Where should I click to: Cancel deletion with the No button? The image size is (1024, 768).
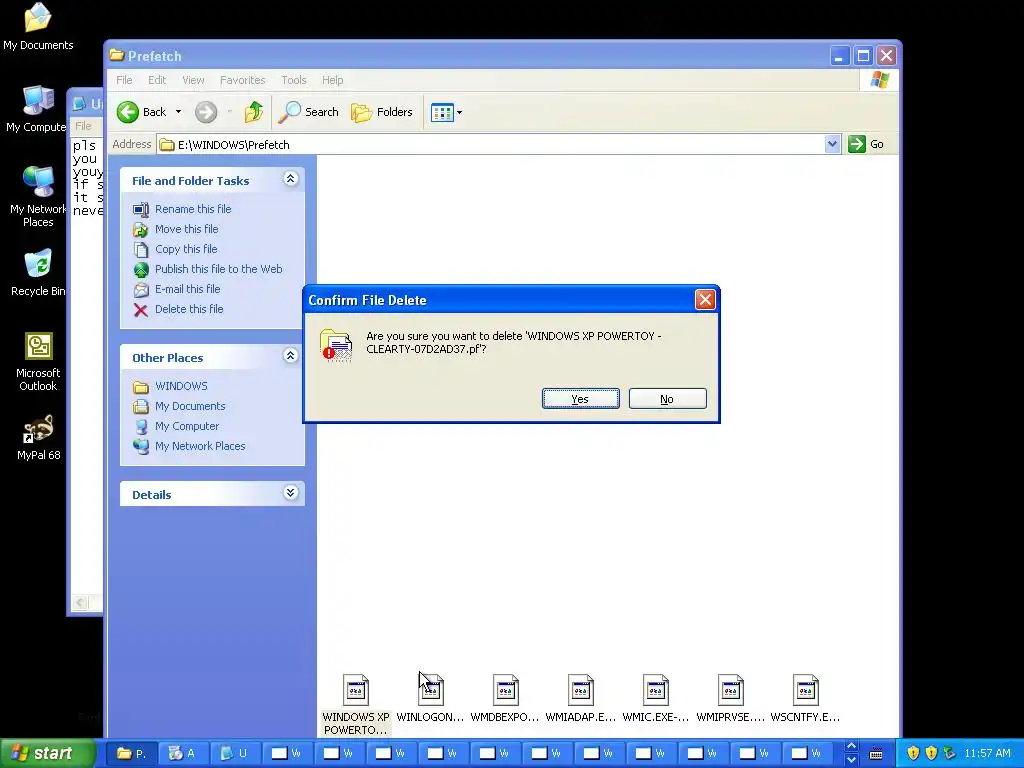[667, 399]
